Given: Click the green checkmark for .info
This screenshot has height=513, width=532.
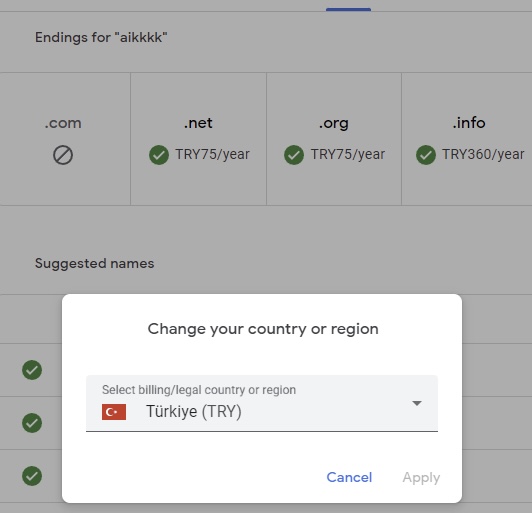Looking at the screenshot, I should [426, 155].
